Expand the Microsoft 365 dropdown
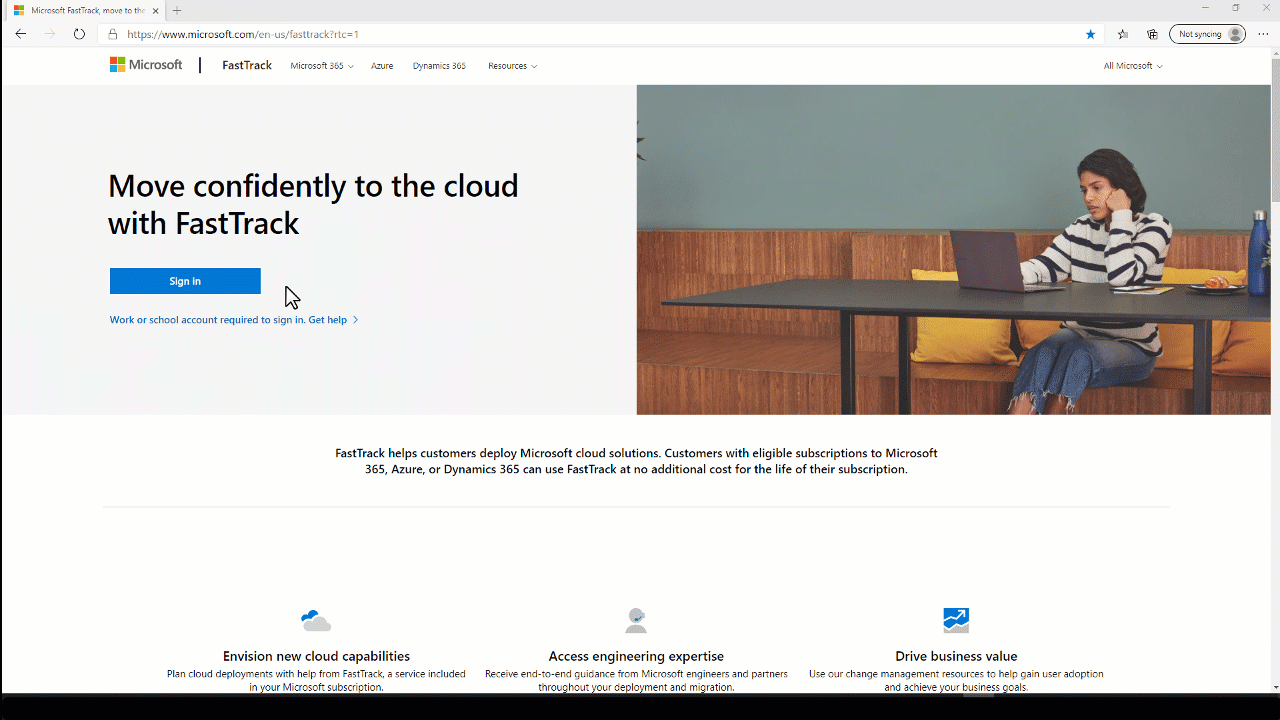The height and width of the screenshot is (720, 1280). pyautogui.click(x=321, y=65)
